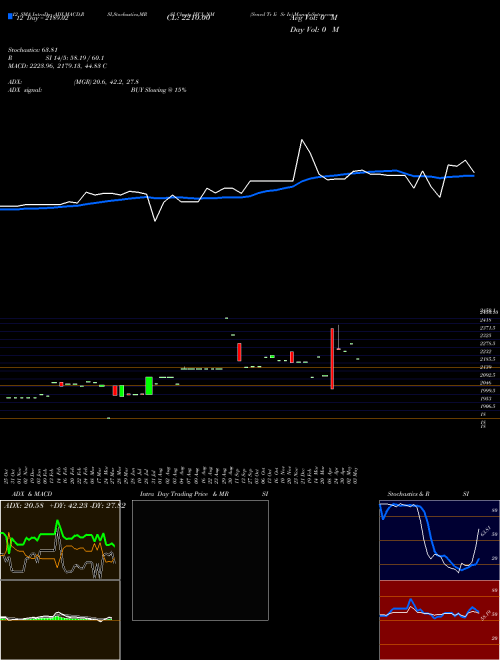Image resolution: width=500 pixels, height=660 pixels.
Task: Click the 'Avg Vol: 0 M' label
Action: coord(314,18)
